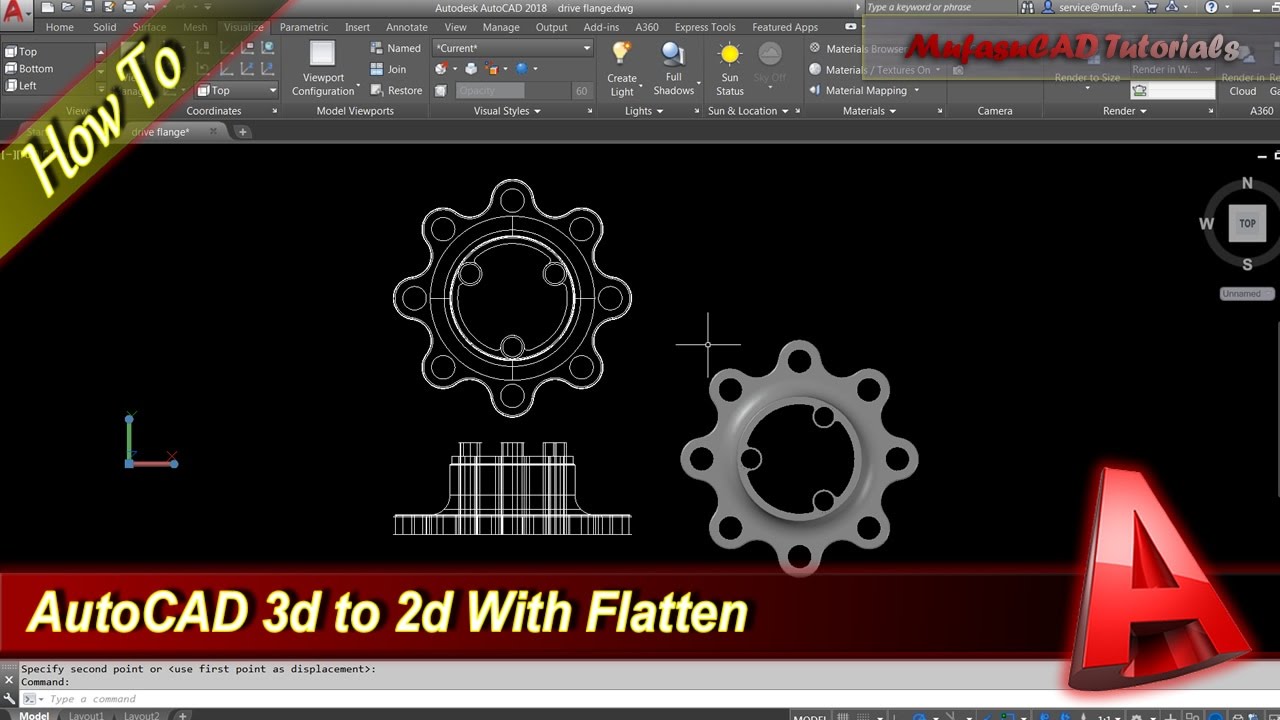This screenshot has width=1280, height=720.
Task: Switch to the Layout1 tab
Action: coord(86,715)
